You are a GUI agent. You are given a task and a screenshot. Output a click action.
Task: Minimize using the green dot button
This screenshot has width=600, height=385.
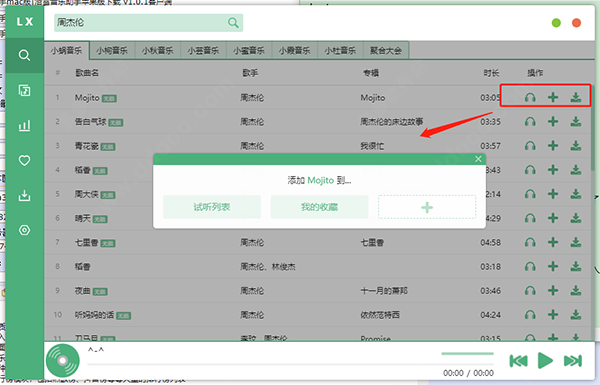tap(556, 23)
